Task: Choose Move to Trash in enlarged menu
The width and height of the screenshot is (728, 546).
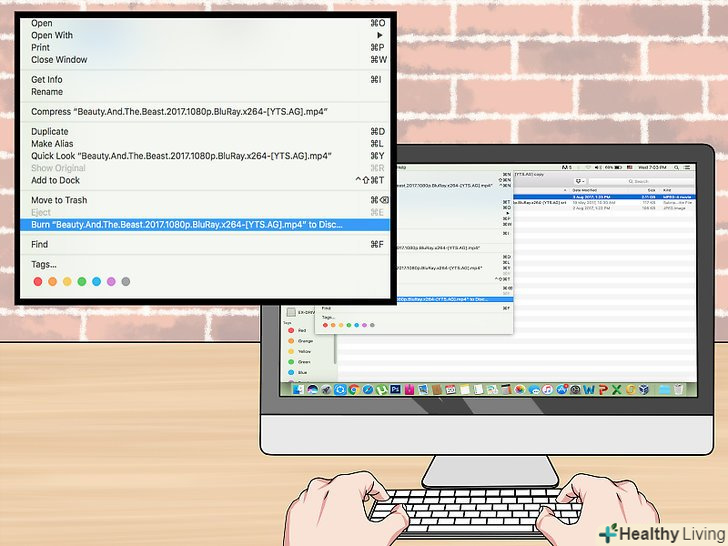Action: point(205,200)
